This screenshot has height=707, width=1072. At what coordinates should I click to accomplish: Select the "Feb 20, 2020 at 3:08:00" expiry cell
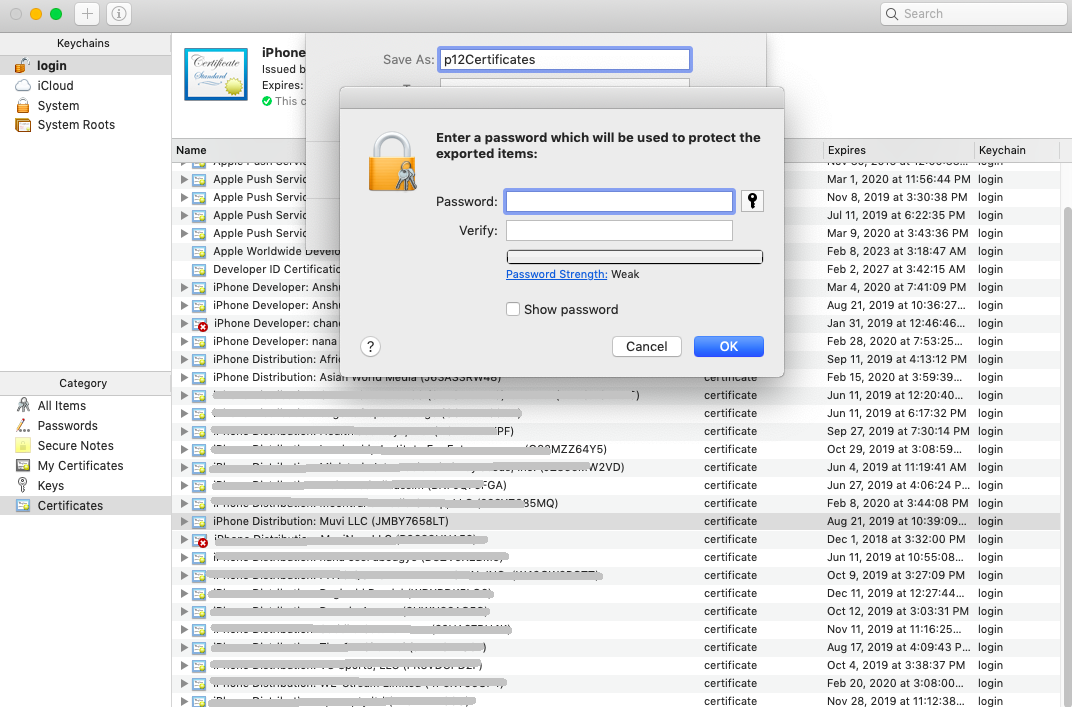point(895,683)
